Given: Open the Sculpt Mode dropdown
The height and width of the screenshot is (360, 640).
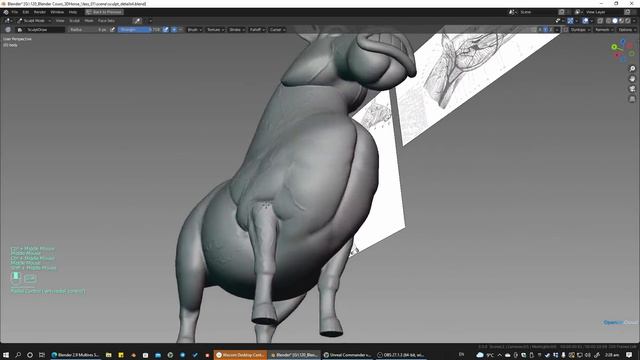Looking at the screenshot, I should 34,20.
